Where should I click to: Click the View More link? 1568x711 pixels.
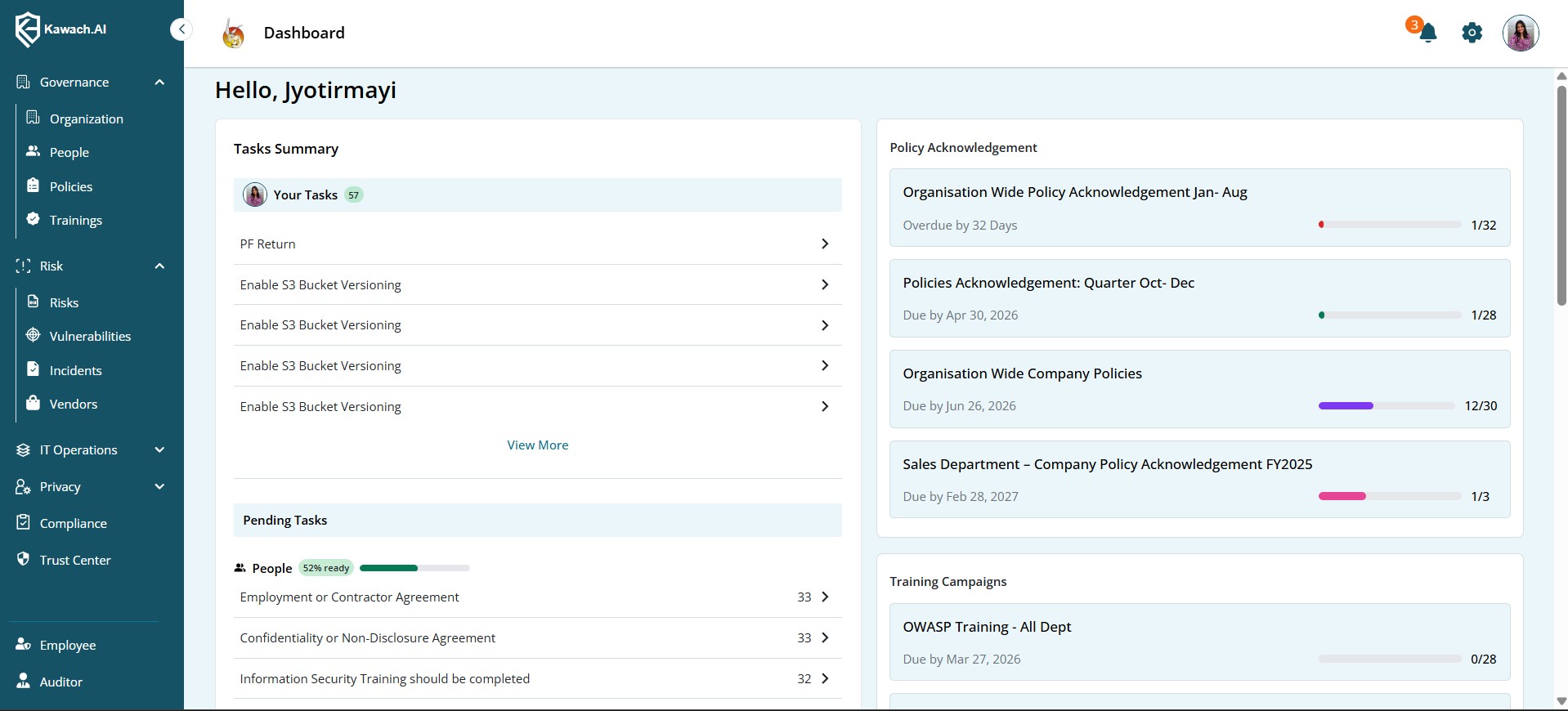tap(537, 445)
